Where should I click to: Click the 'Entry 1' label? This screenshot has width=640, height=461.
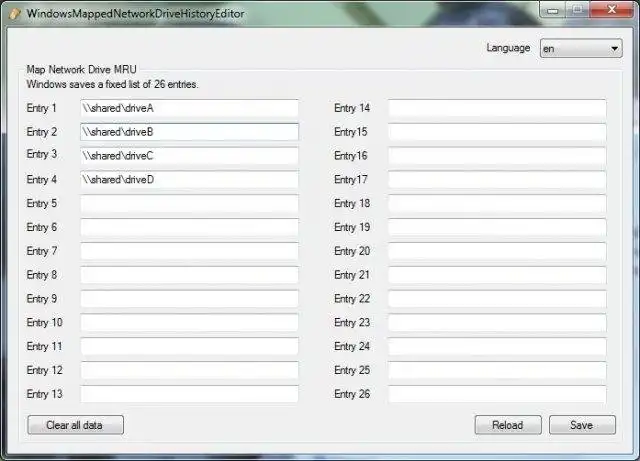coord(41,108)
